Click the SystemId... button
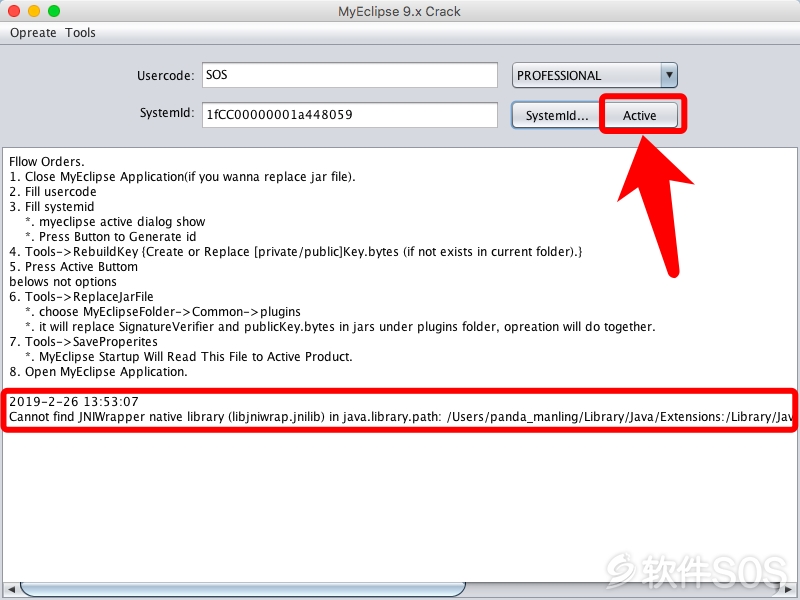This screenshot has height=600, width=800. 557,115
